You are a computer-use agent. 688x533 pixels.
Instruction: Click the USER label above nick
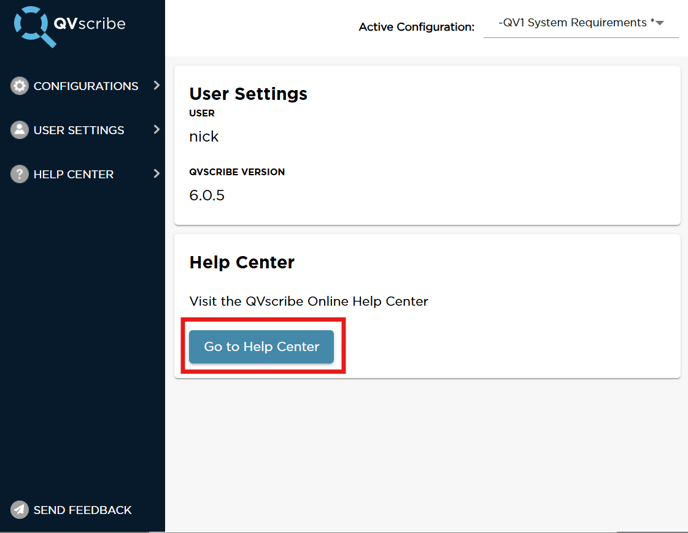(202, 113)
